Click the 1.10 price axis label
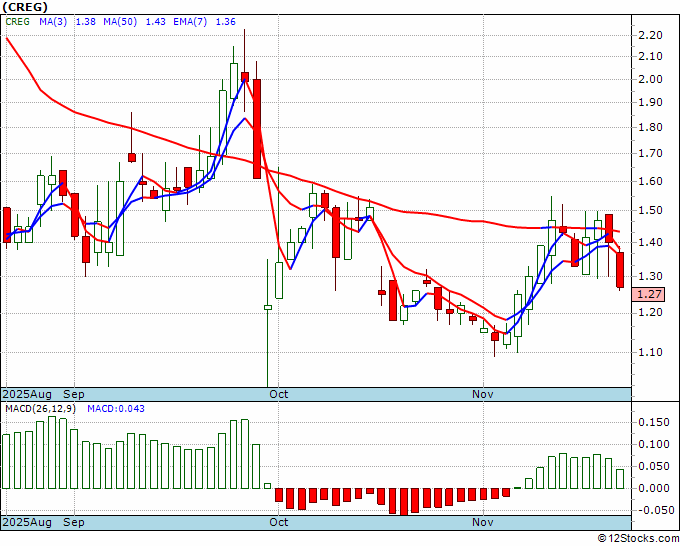 [x=650, y=352]
